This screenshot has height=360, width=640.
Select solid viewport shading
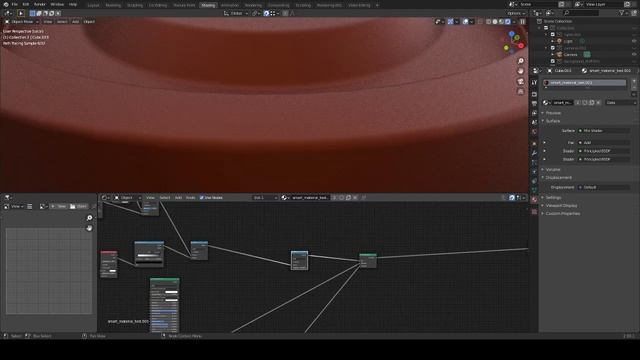pos(495,22)
